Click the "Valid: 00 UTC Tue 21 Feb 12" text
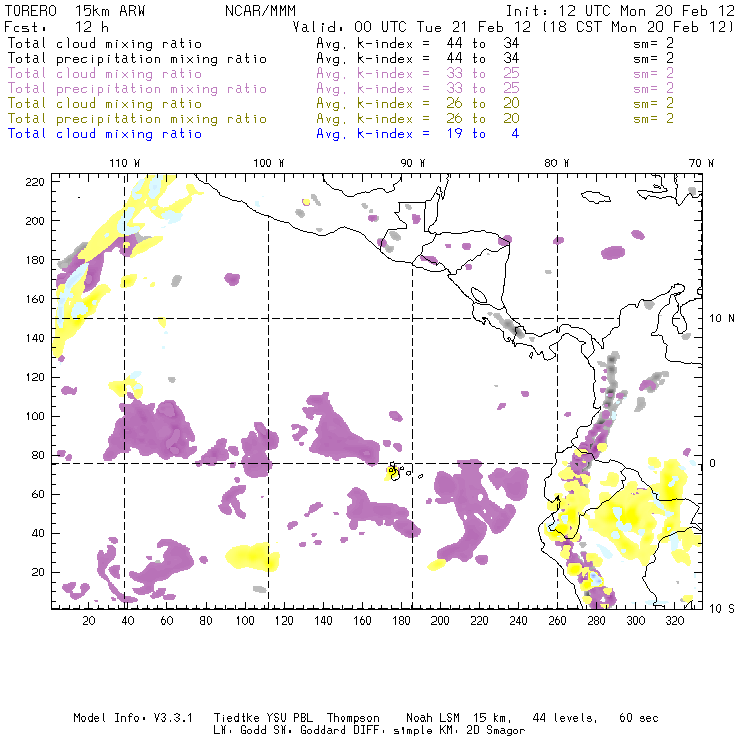Screen dimensions: 740x740 click(412, 27)
